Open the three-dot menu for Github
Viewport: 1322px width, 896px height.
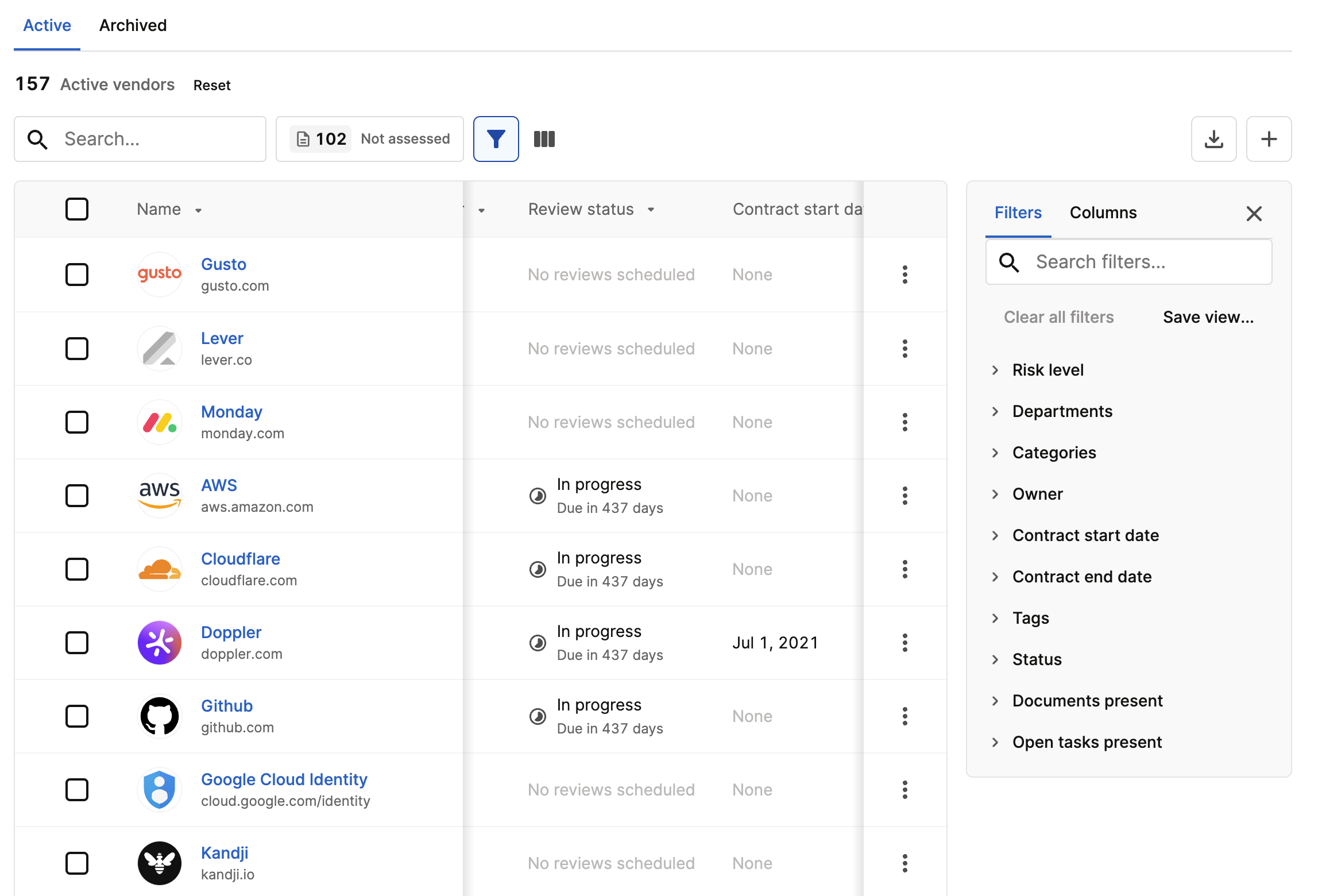click(x=904, y=716)
